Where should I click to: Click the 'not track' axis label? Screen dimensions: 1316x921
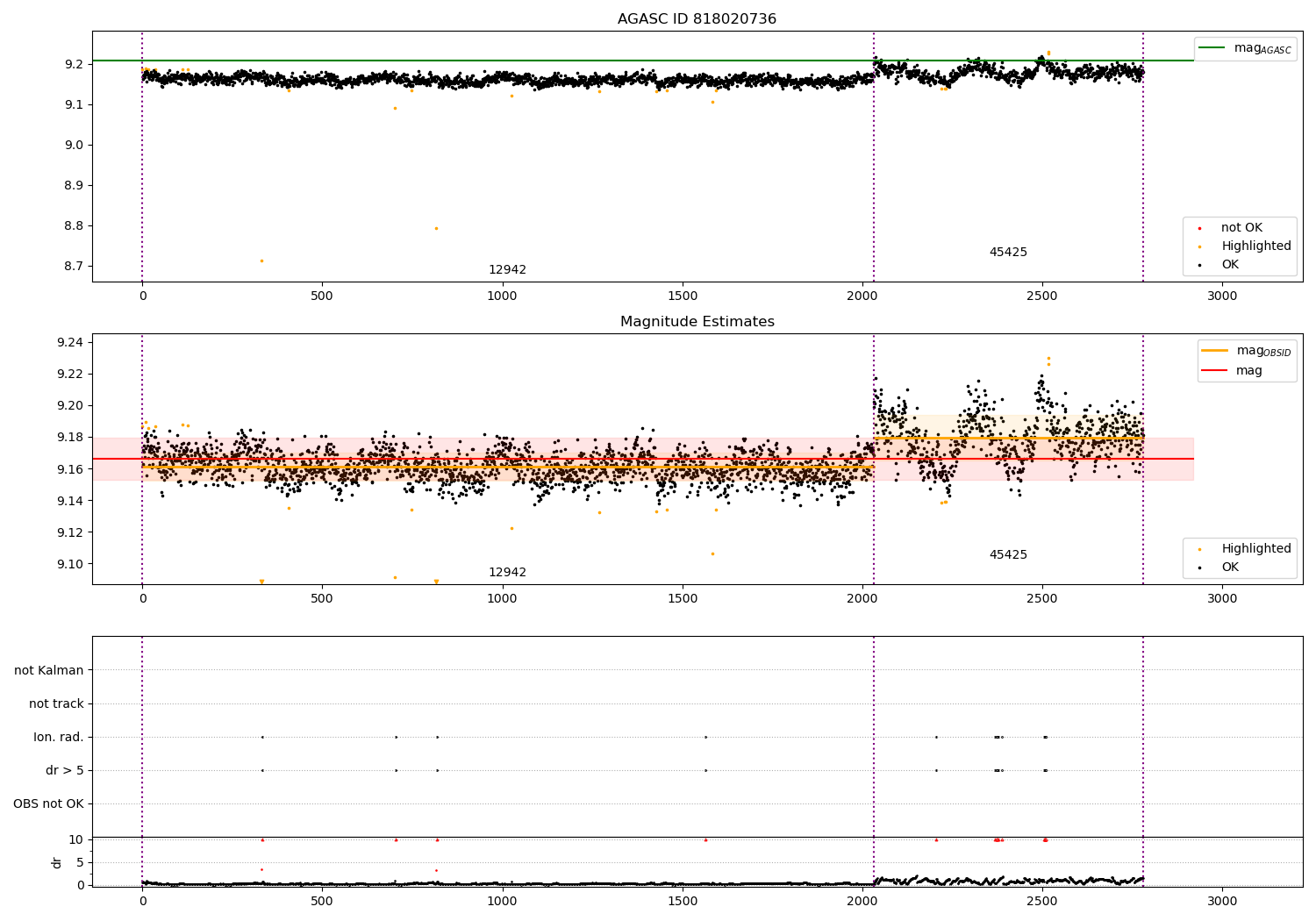point(56,704)
